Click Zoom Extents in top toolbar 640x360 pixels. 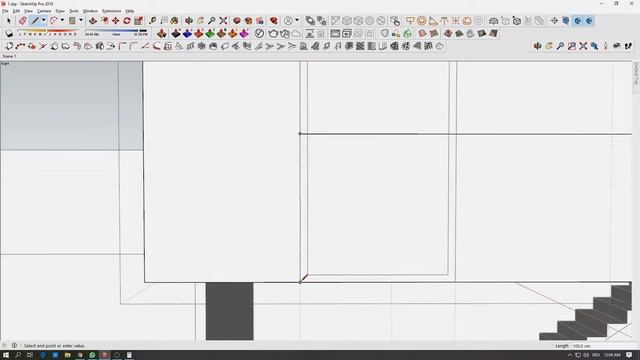(223, 20)
